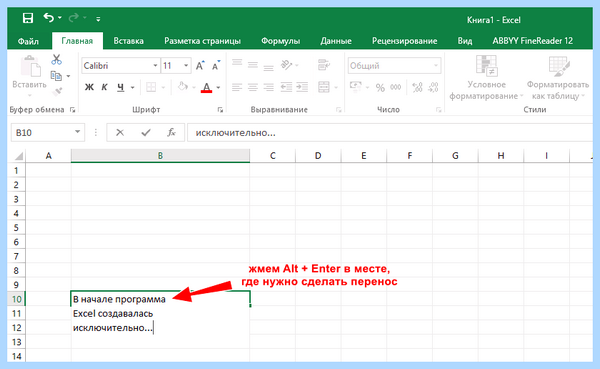Open the Разметка страницы tab
This screenshot has height=369, width=600.
[x=202, y=41]
